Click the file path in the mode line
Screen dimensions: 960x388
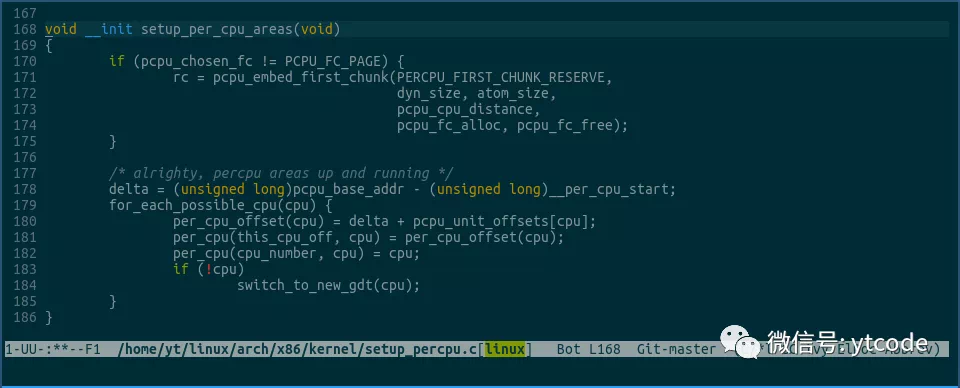pyautogui.click(x=297, y=349)
